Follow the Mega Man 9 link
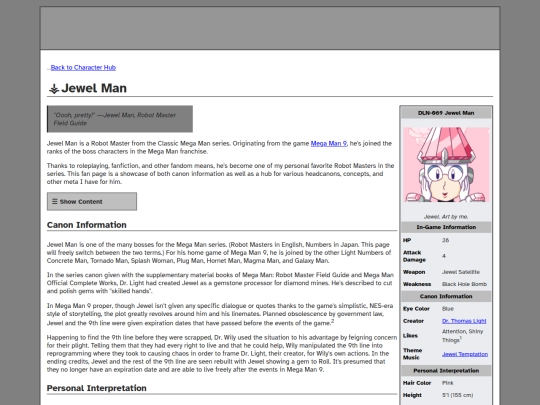 [x=329, y=143]
